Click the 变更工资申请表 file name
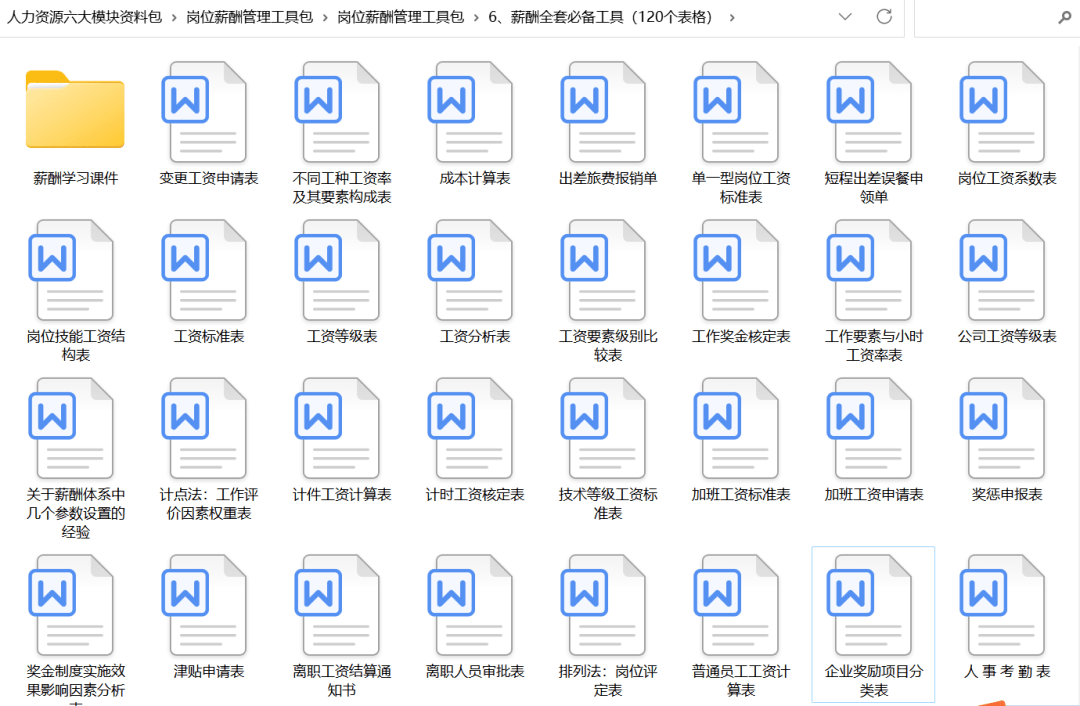The height and width of the screenshot is (706, 1080). click(209, 178)
